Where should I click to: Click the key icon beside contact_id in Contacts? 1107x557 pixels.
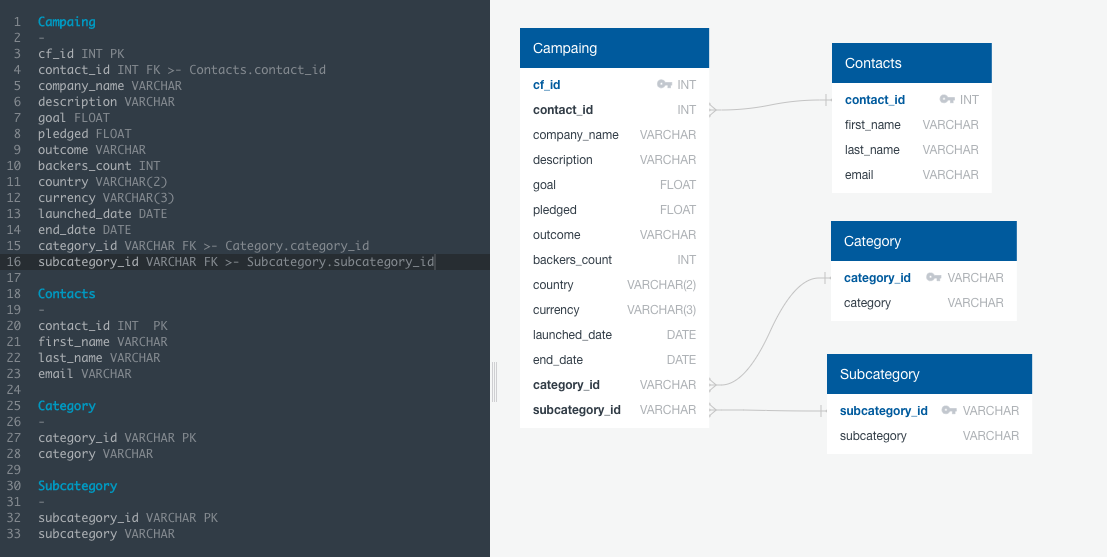coord(947,100)
